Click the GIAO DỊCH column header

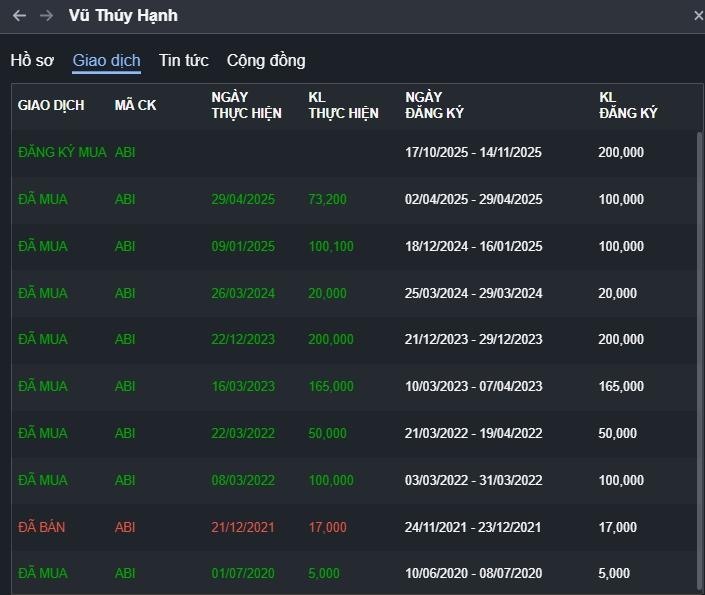point(51,105)
